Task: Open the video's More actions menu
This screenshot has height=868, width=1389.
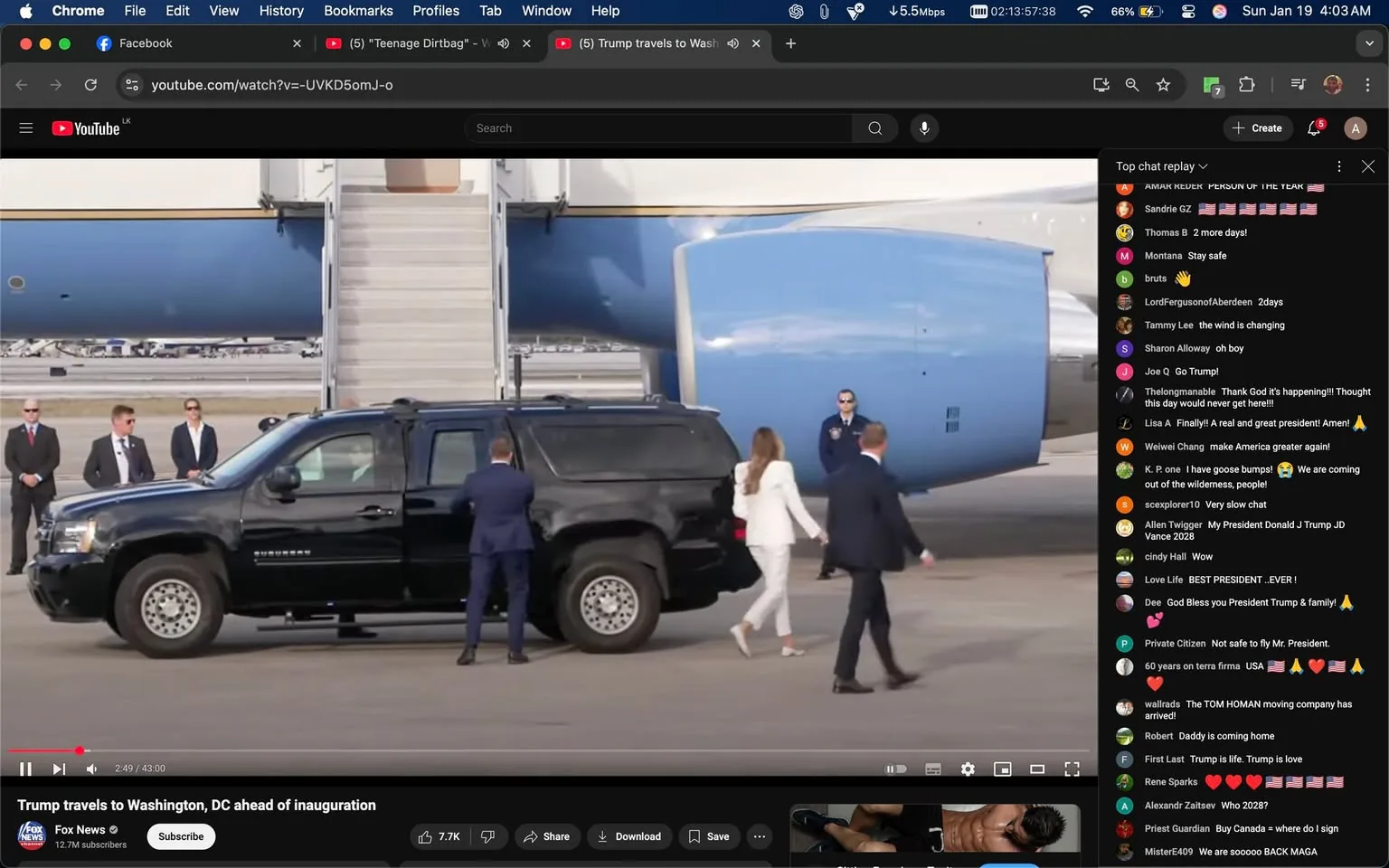Action: pos(759,836)
